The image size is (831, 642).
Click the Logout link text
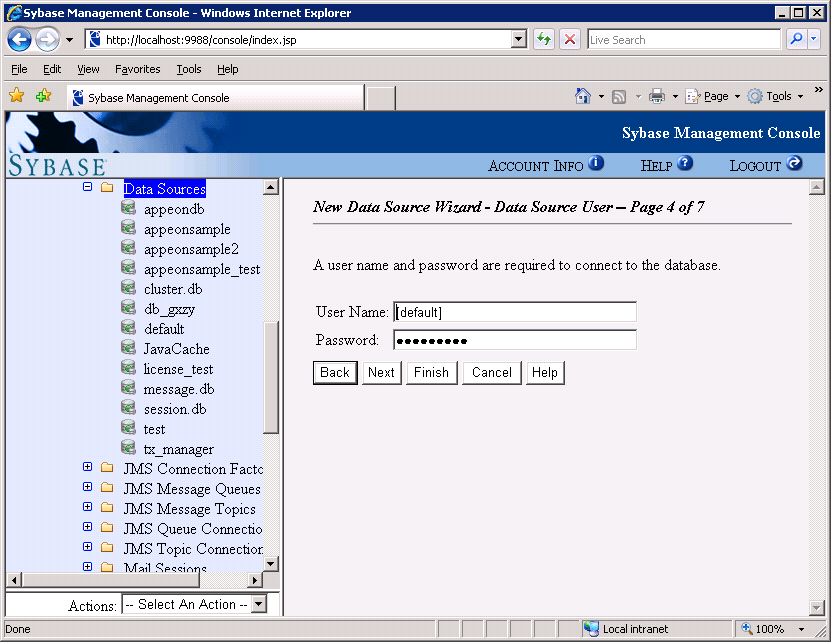click(x=755, y=166)
